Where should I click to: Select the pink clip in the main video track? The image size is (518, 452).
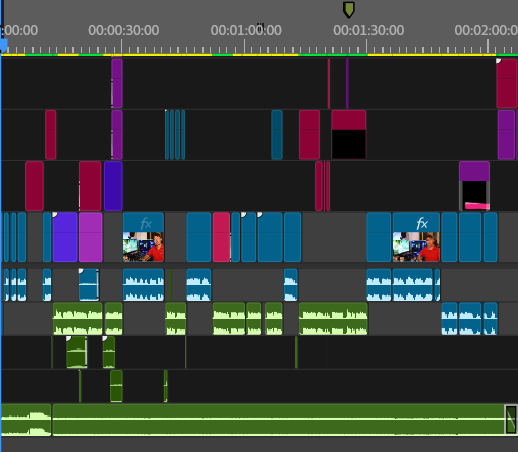(x=221, y=237)
